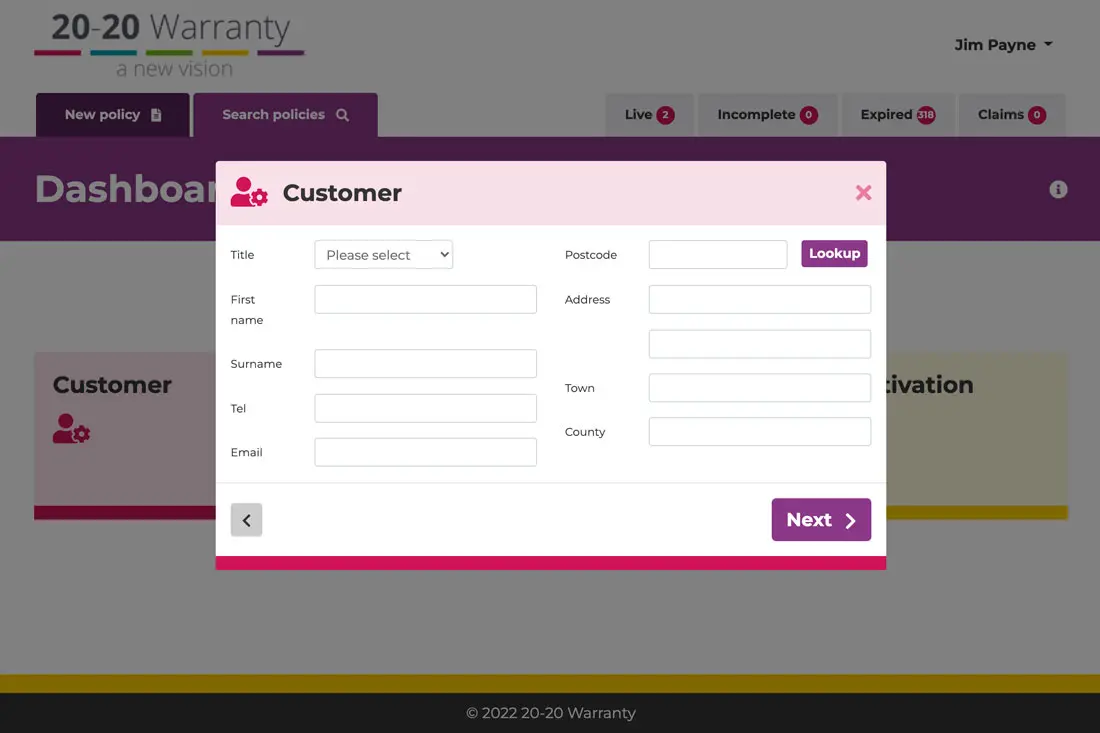Screen dimensions: 1100x733
Task: Focus the Postcode input field
Action: coord(717,255)
